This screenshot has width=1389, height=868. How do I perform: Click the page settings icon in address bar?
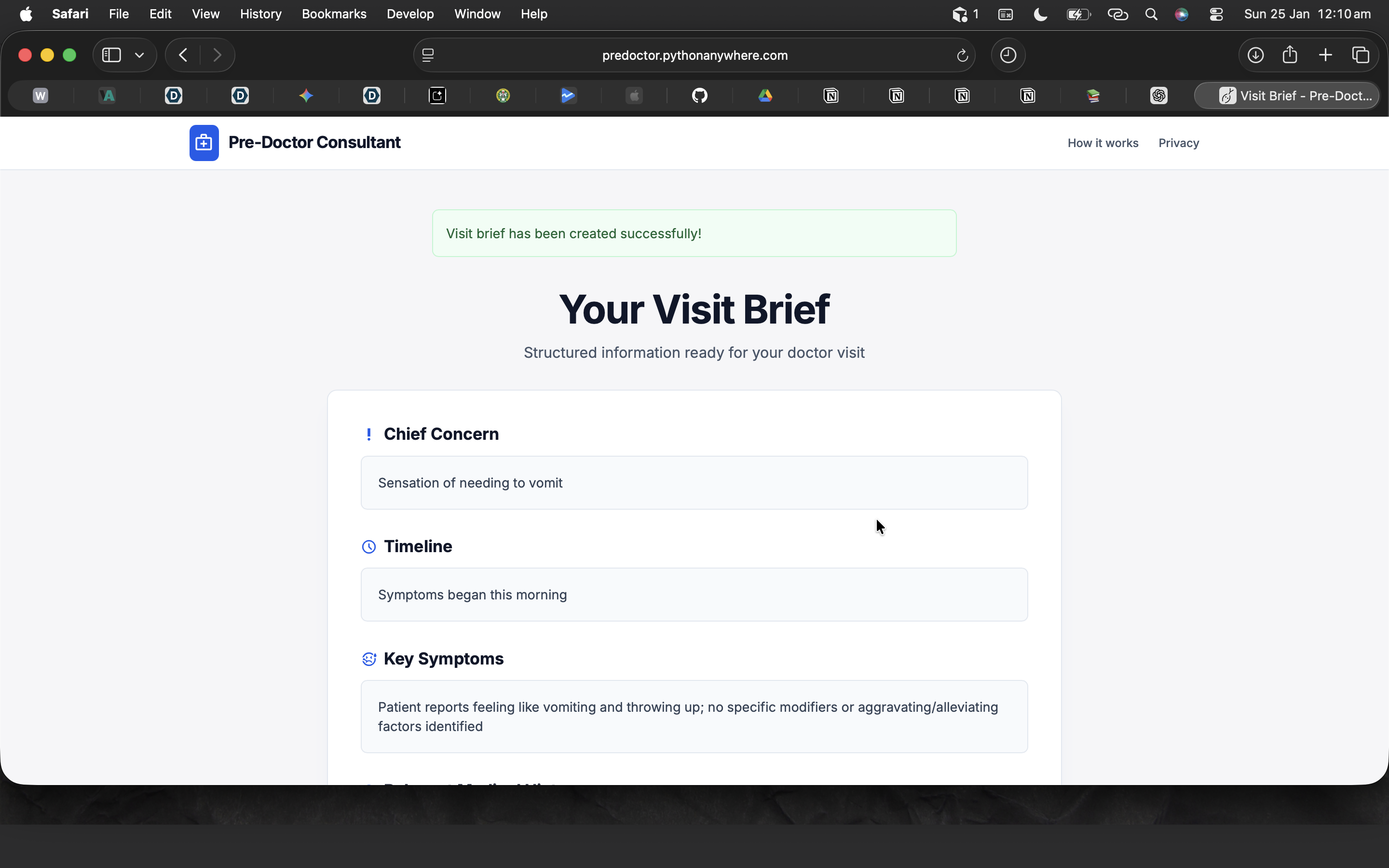(x=428, y=55)
